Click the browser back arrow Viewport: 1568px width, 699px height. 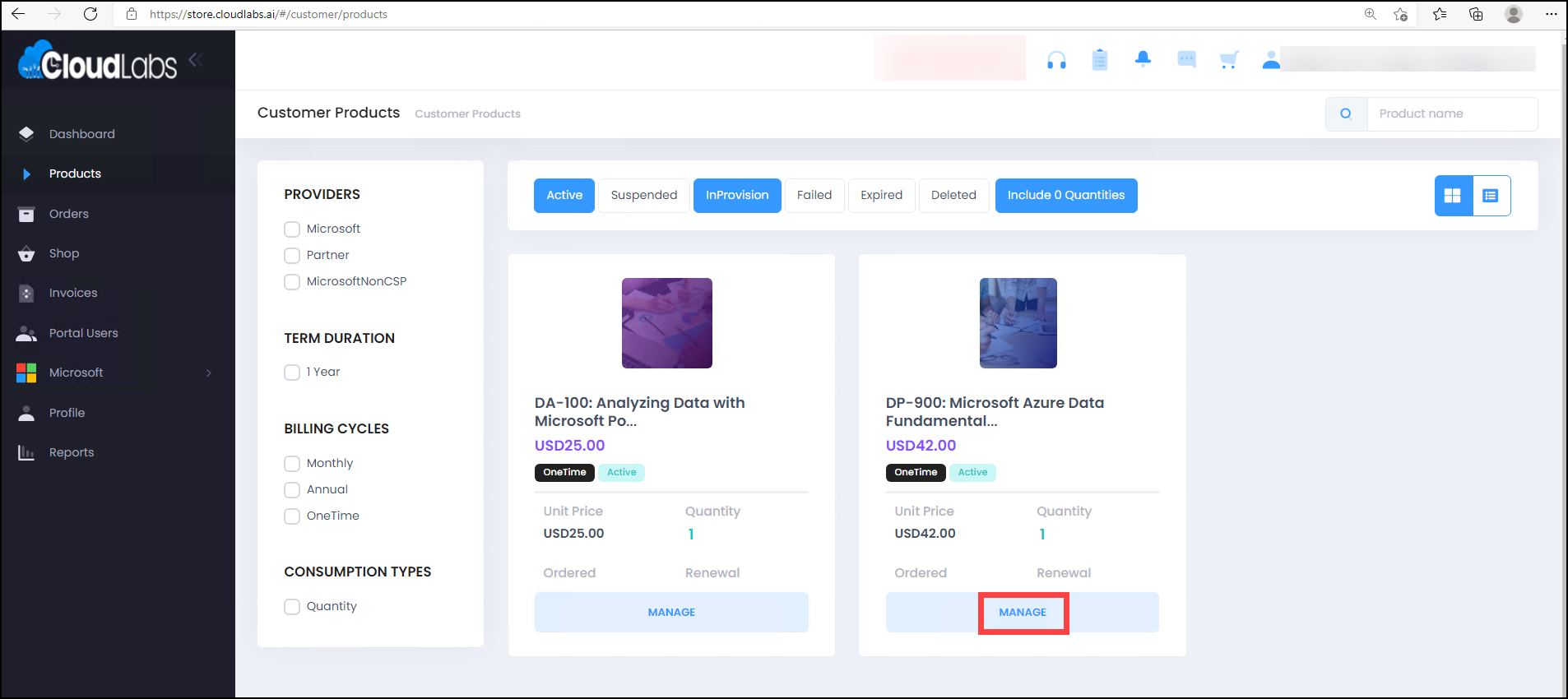point(18,14)
